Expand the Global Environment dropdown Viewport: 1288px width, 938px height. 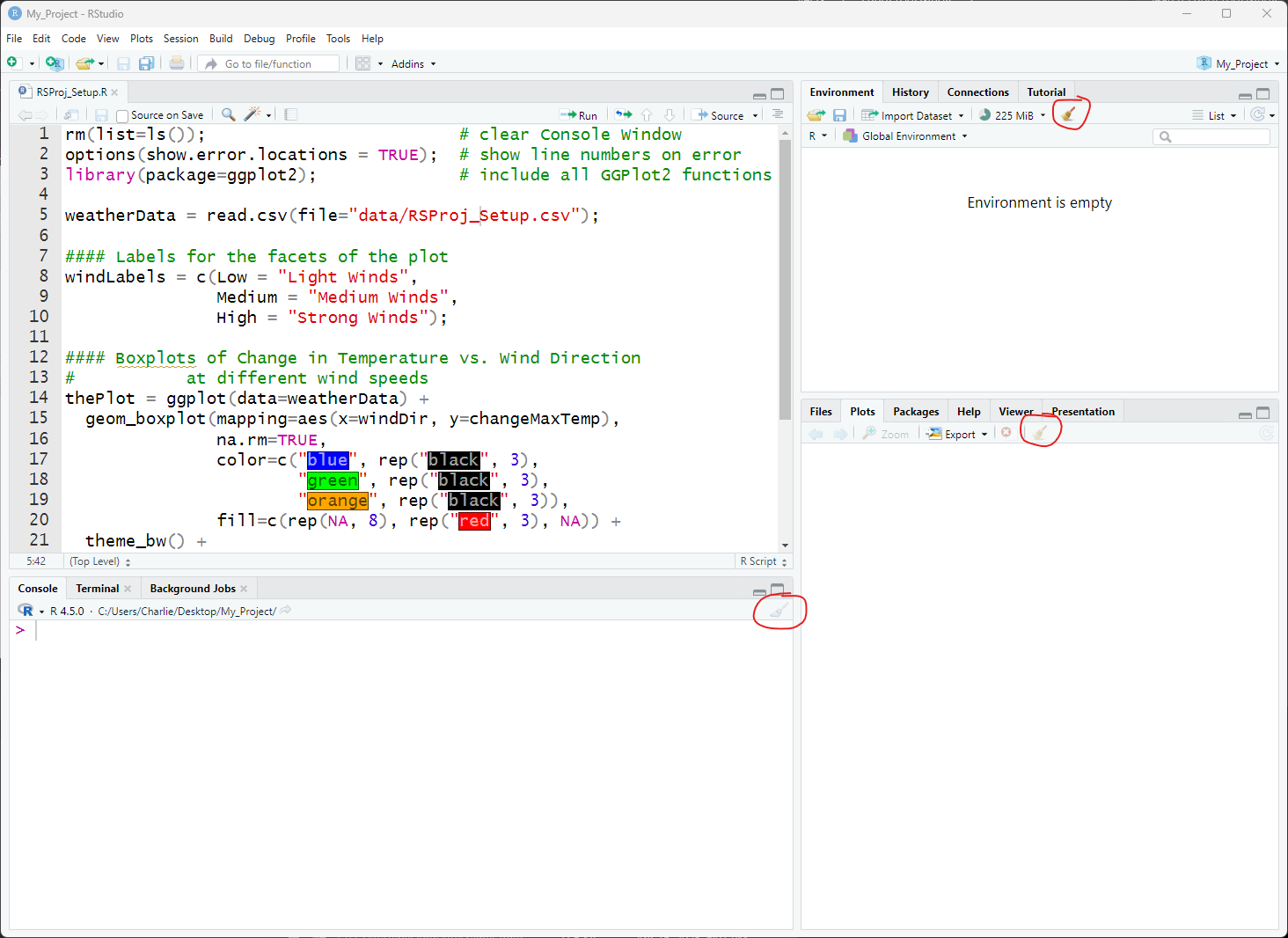pos(907,136)
